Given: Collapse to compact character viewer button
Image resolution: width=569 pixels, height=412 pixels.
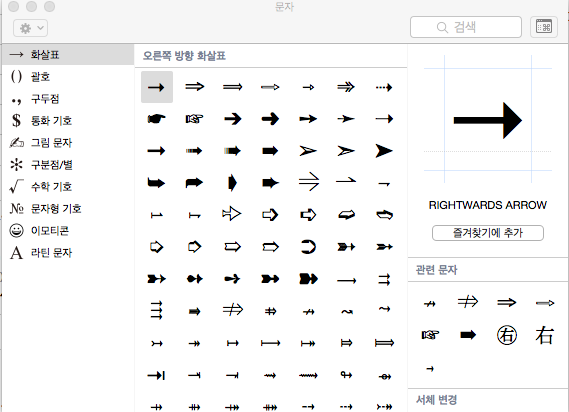Looking at the screenshot, I should click(x=544, y=27).
